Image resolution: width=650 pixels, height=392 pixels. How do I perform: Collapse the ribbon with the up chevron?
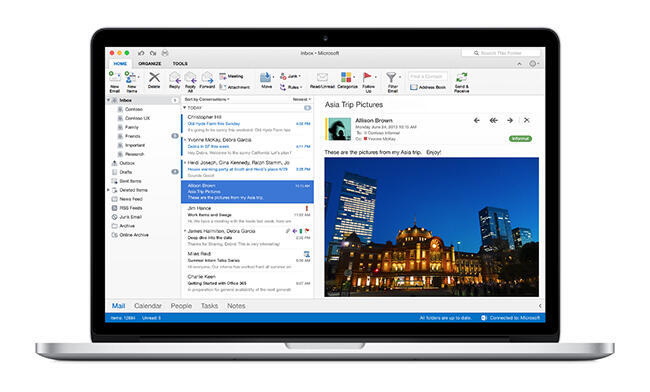coord(519,64)
